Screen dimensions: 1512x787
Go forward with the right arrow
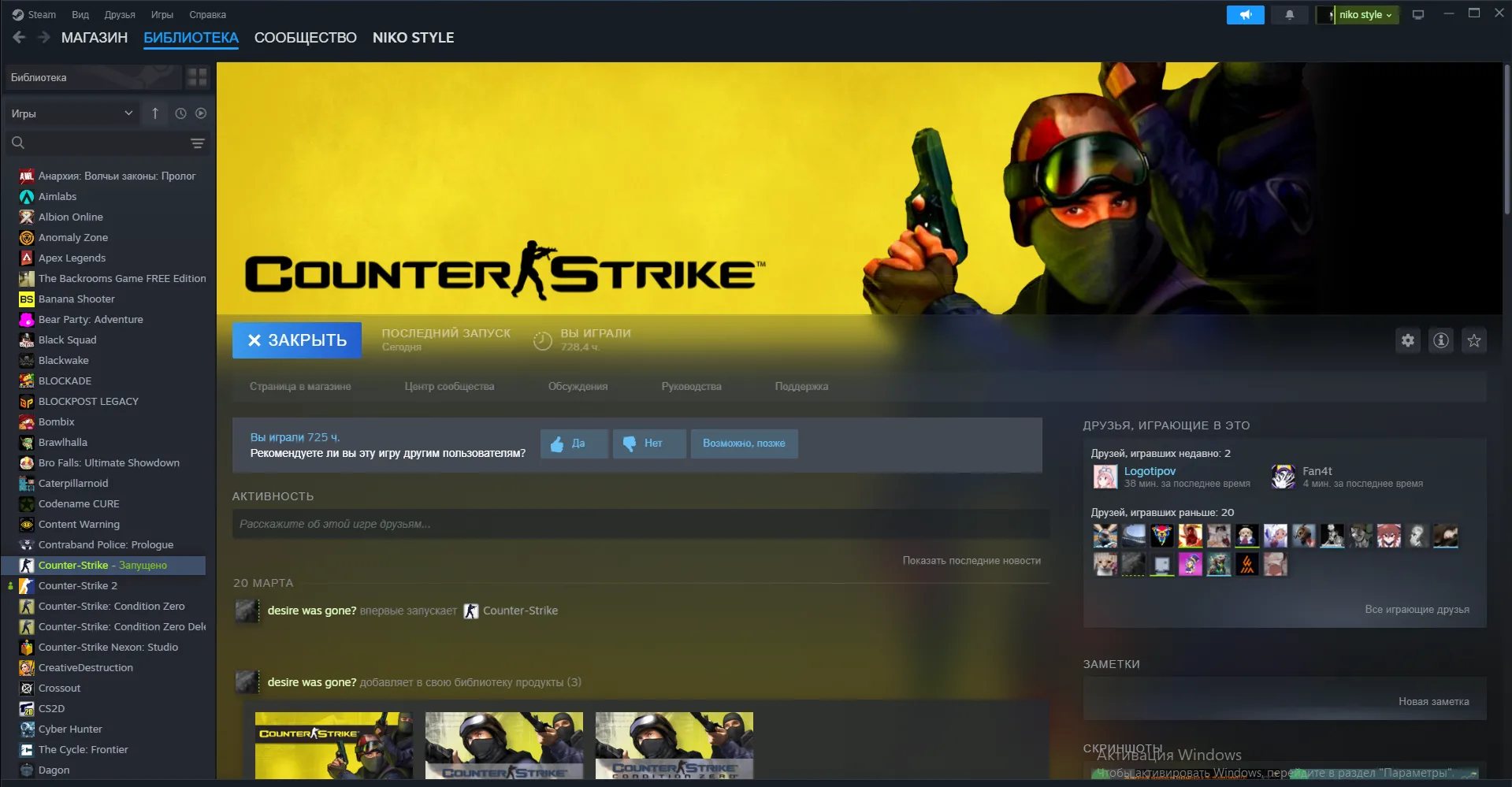[43, 37]
